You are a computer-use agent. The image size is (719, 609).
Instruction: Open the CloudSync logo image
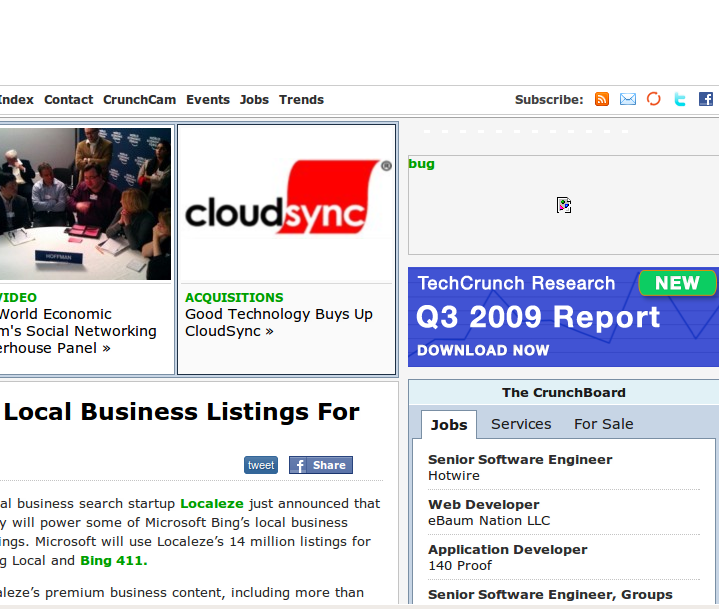287,197
